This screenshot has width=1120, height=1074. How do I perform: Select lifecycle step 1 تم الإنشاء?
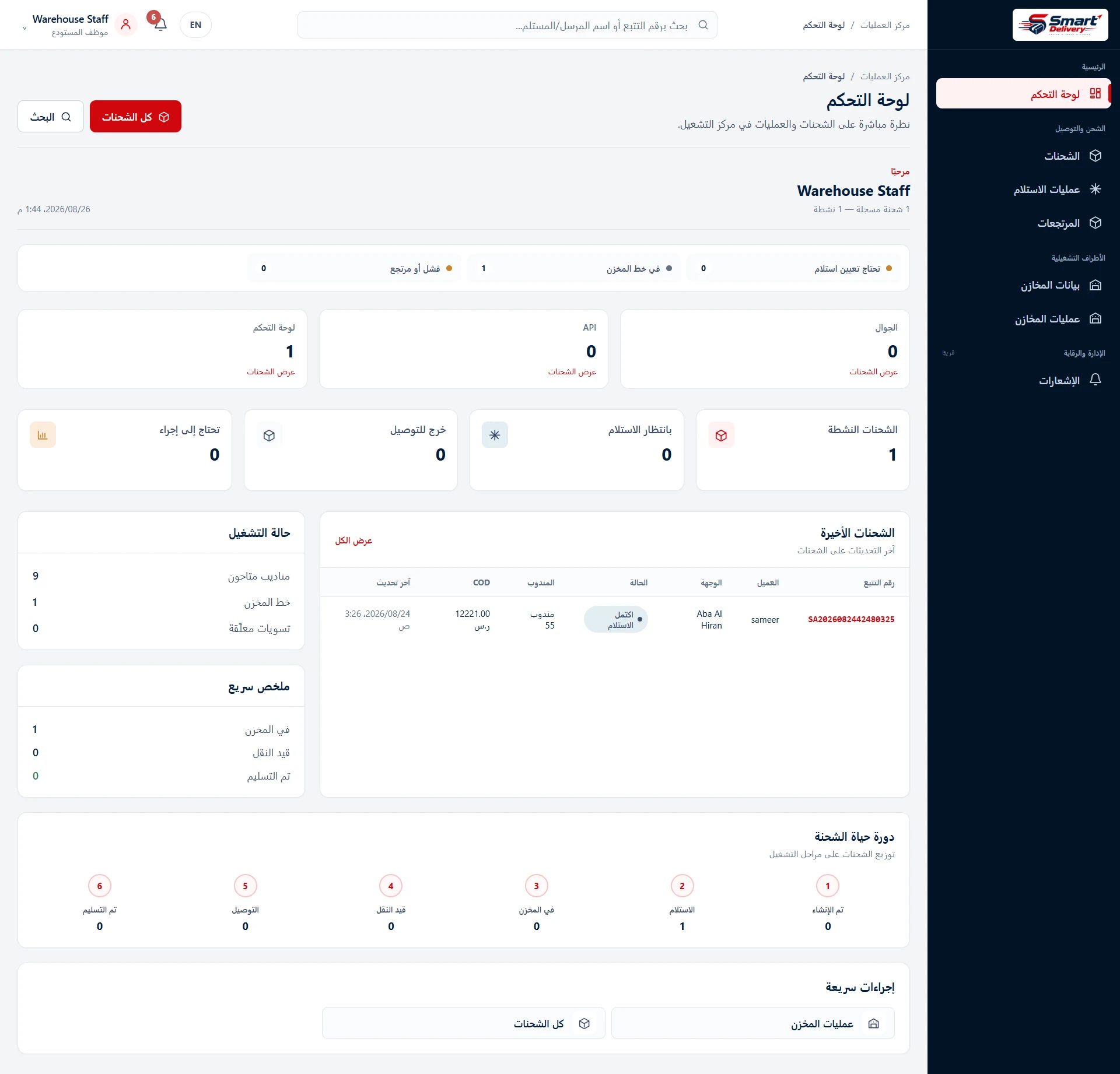[x=827, y=886]
